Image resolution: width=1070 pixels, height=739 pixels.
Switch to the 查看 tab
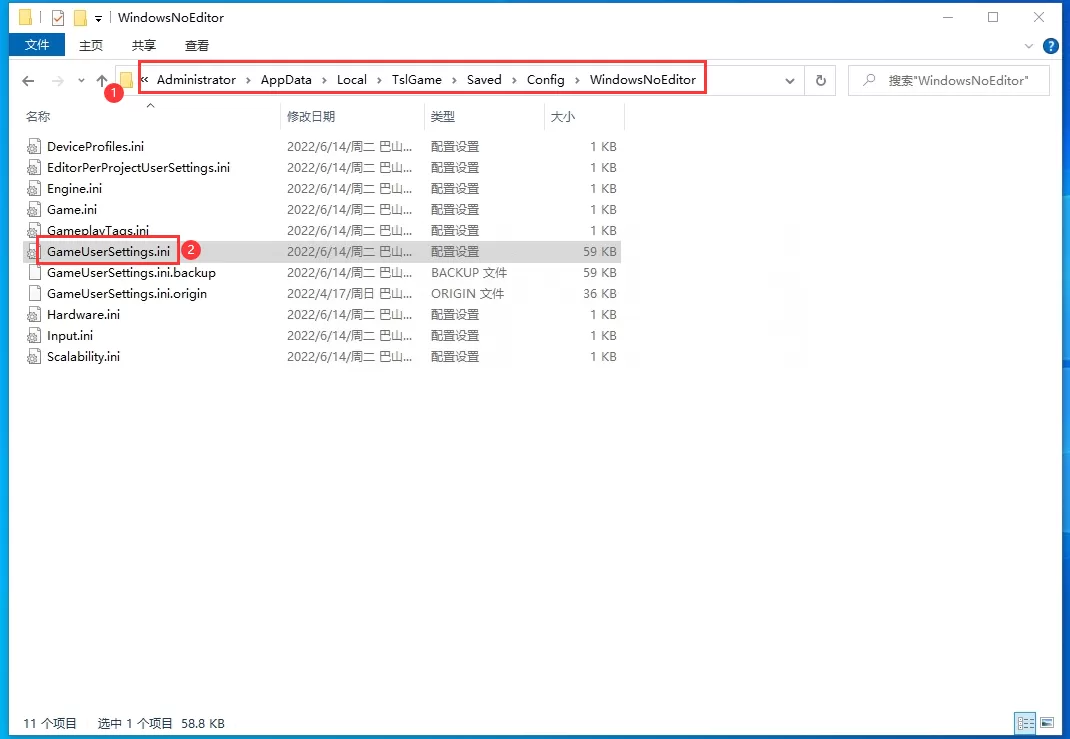click(x=196, y=45)
